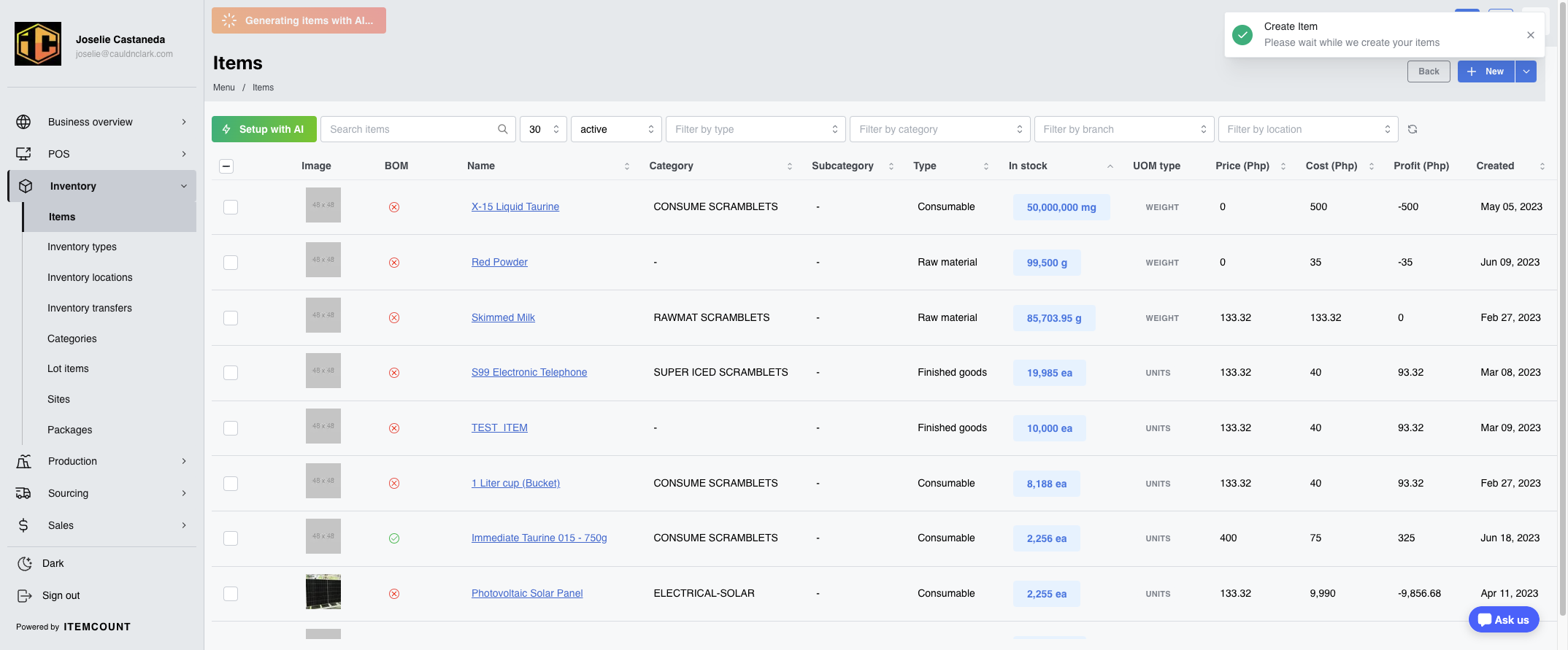
Task: Click the BOM icon for Photovoltaic Solar Panel
Action: (x=394, y=594)
